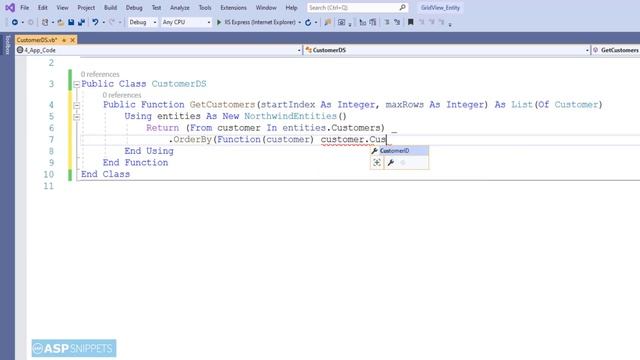Image resolution: width=640 pixels, height=360 pixels.
Task: Select CustomerID in the IntelliSense list
Action: (x=400, y=151)
